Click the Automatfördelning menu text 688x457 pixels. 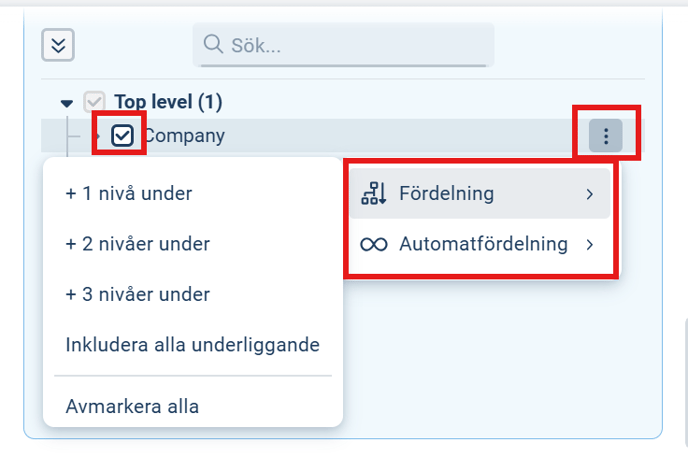483,244
